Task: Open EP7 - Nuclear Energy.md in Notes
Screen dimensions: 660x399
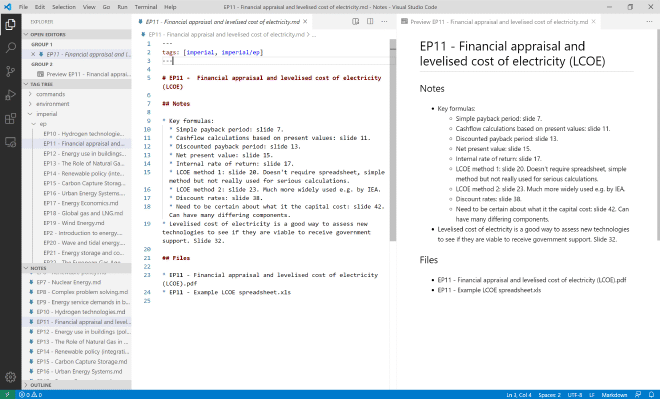Action: click(69, 282)
